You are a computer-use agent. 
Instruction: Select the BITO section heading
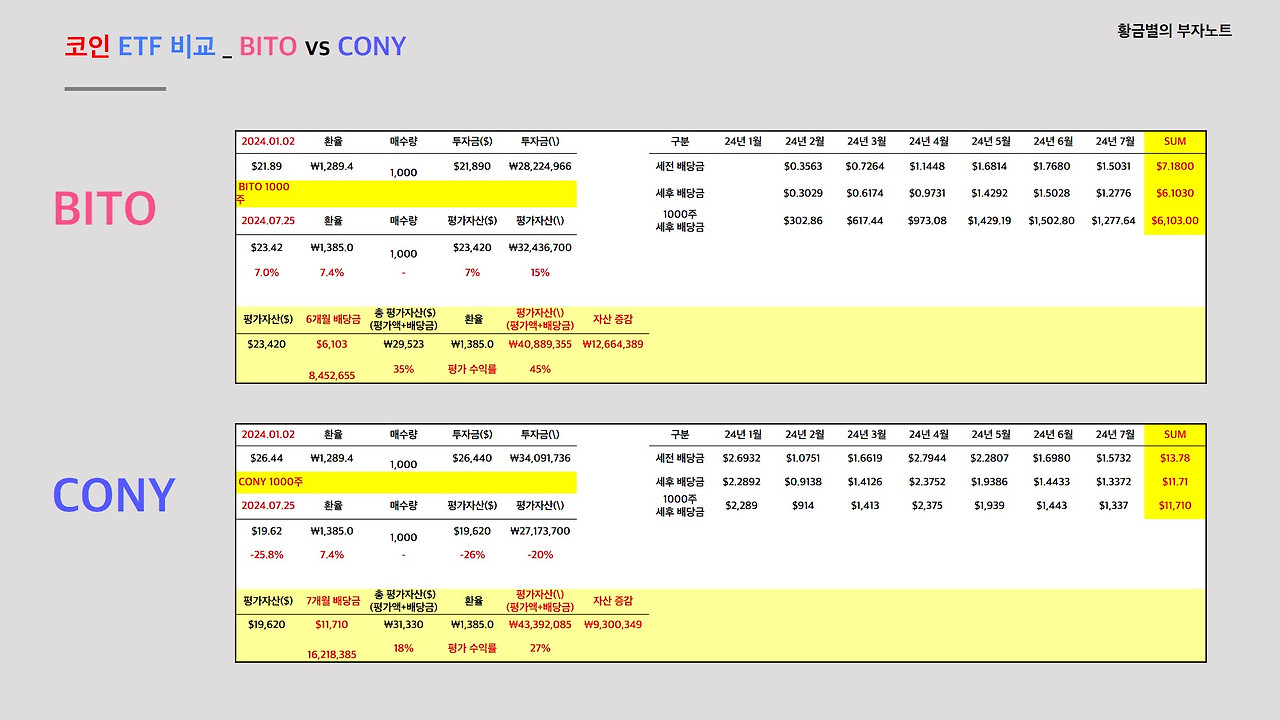[x=103, y=208]
